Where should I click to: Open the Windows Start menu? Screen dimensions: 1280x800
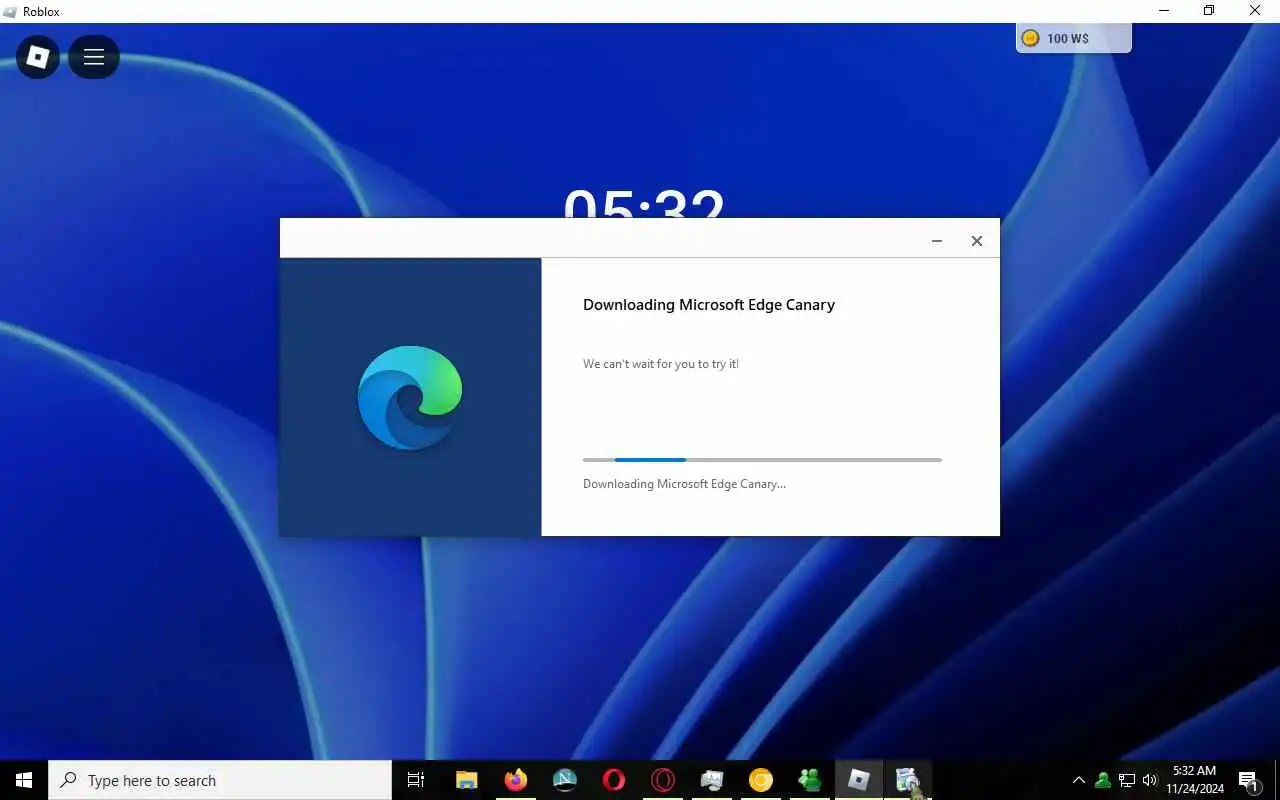24,780
